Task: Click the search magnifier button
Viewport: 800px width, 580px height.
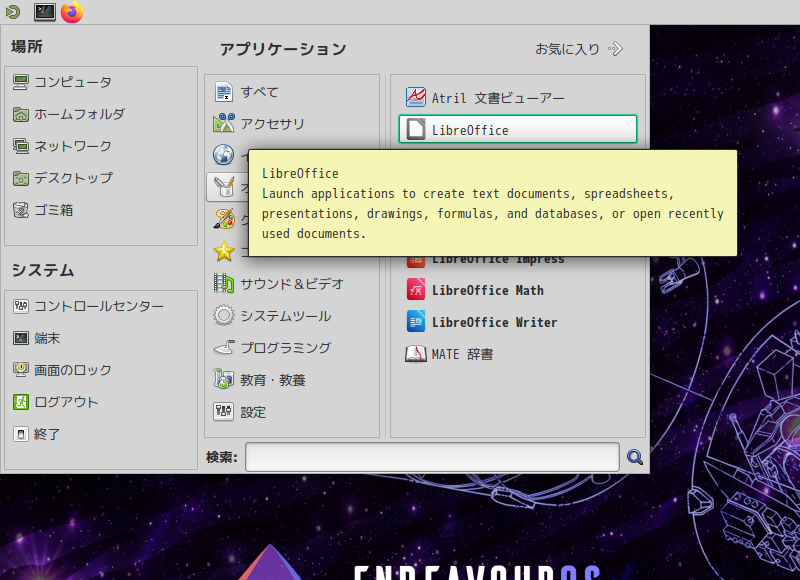Action: (635, 457)
